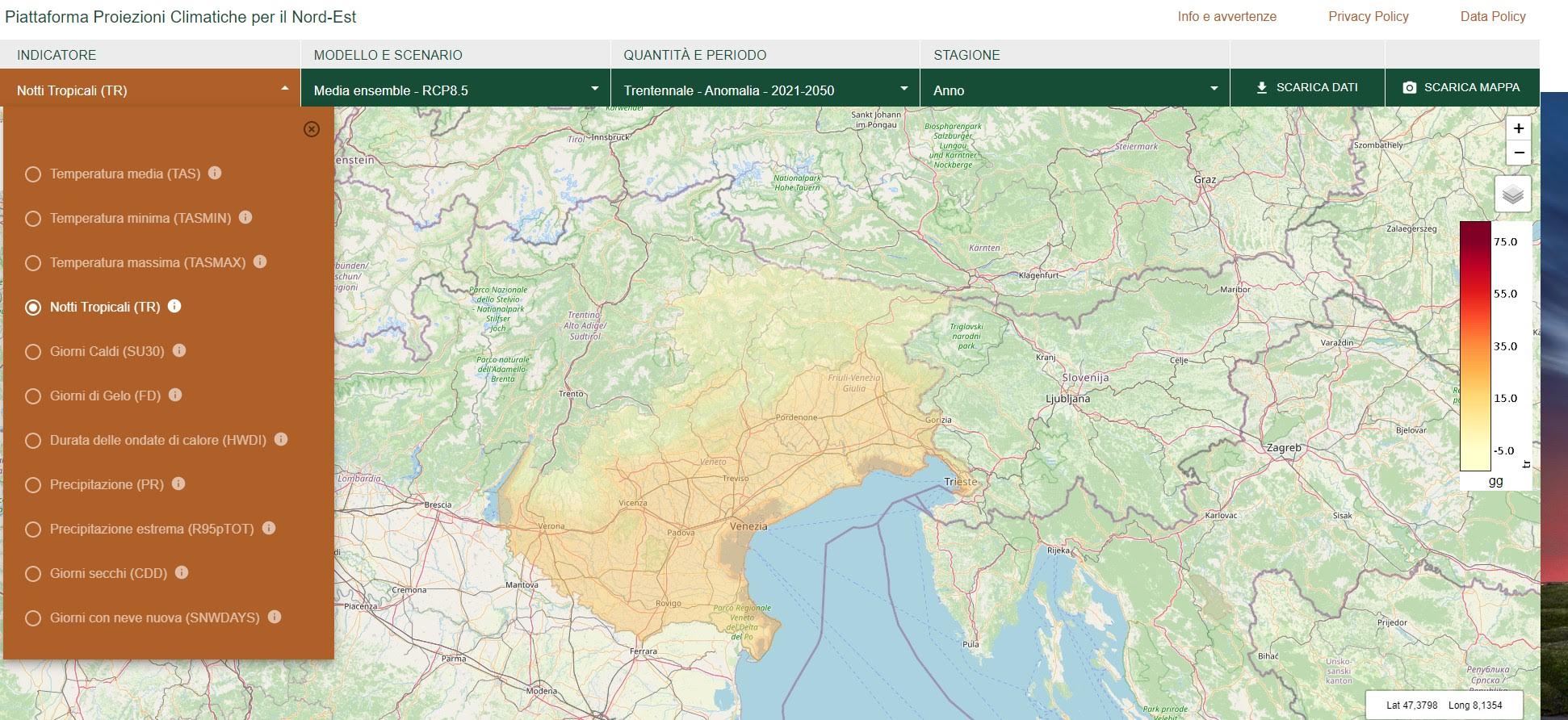The width and height of the screenshot is (1568, 720).
Task: Open info for Giorni secchi (CDD)
Action: 182,572
